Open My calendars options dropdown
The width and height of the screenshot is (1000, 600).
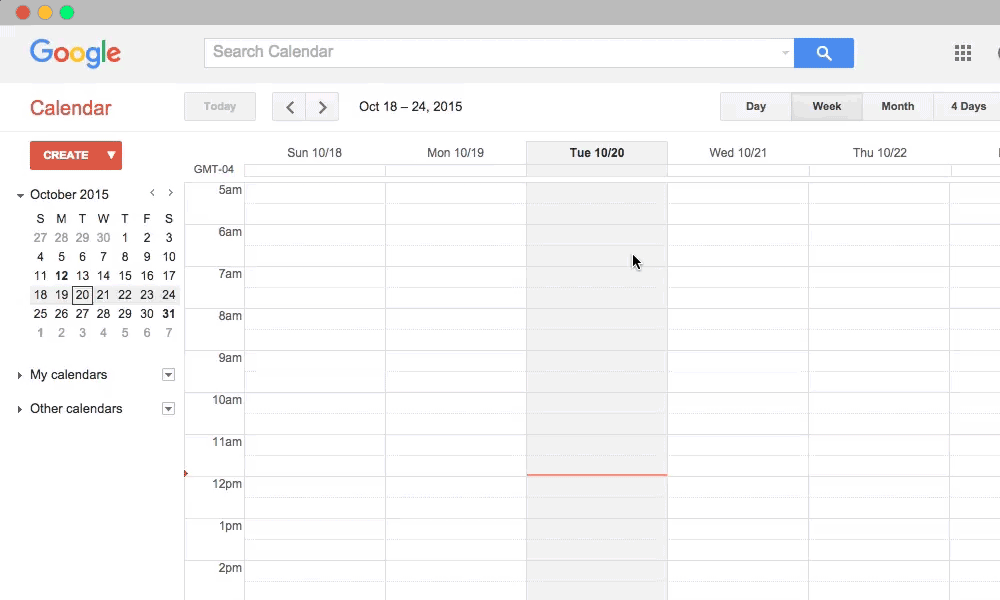coord(168,375)
